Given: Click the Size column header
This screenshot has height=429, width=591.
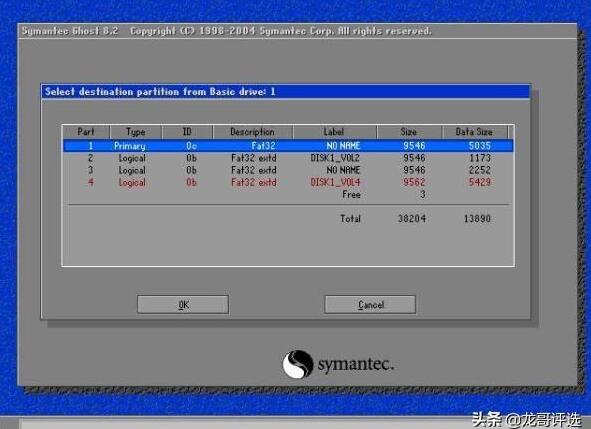Looking at the screenshot, I should [x=409, y=132].
